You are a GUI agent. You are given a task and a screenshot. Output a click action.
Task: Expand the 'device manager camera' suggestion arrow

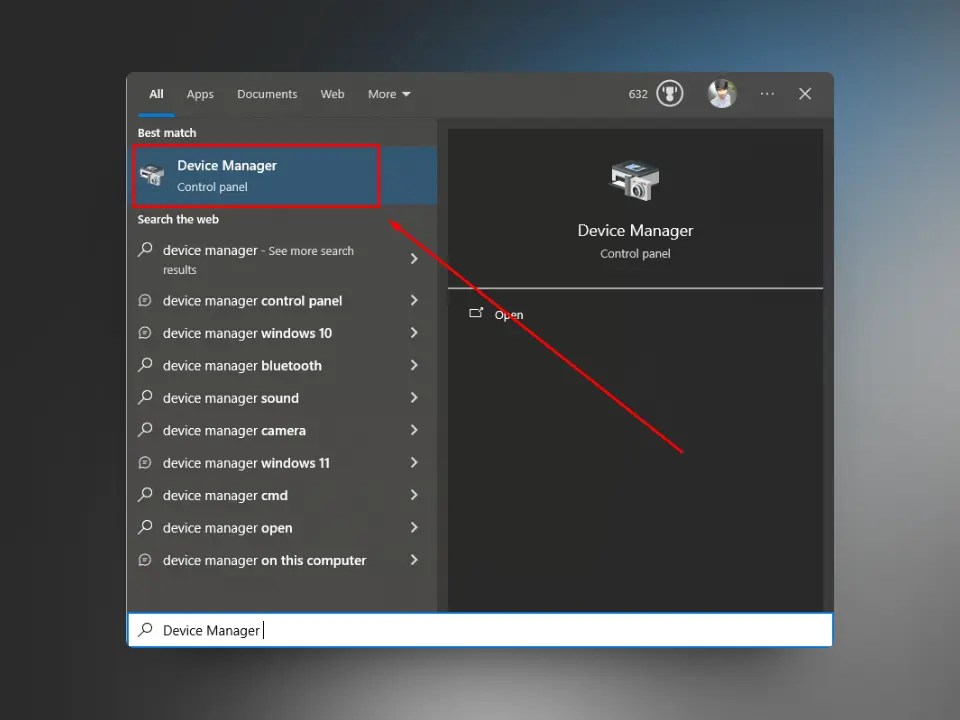(413, 430)
